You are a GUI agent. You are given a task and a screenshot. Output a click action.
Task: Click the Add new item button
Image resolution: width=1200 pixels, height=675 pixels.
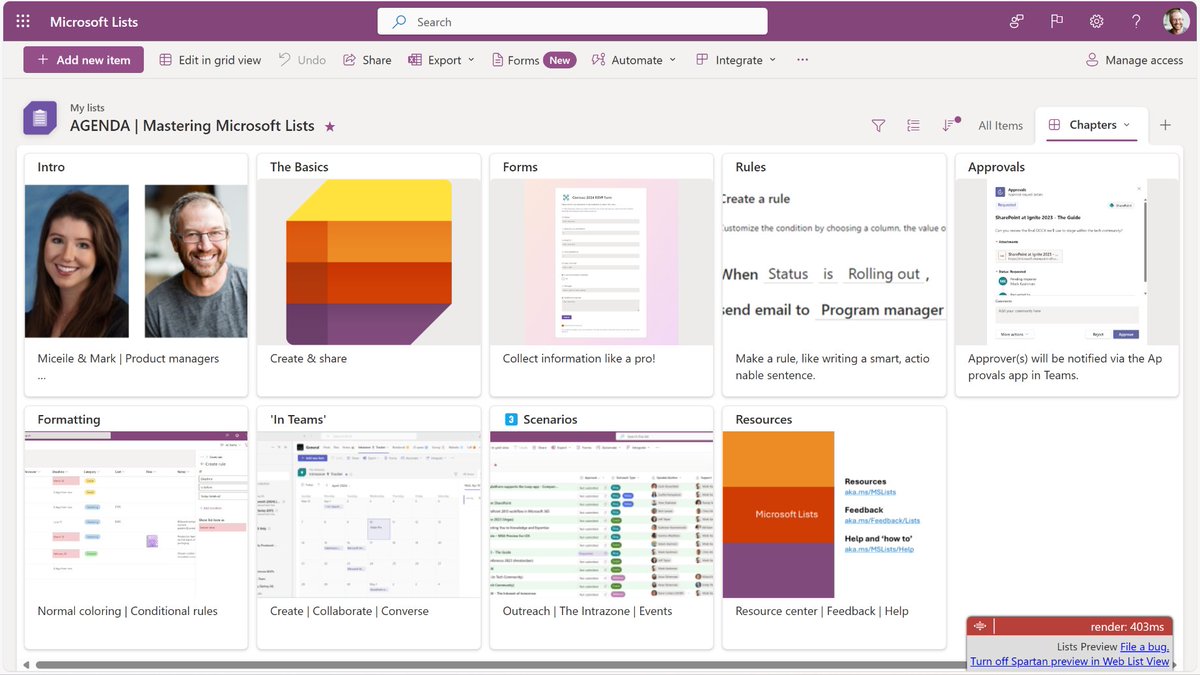tap(84, 60)
